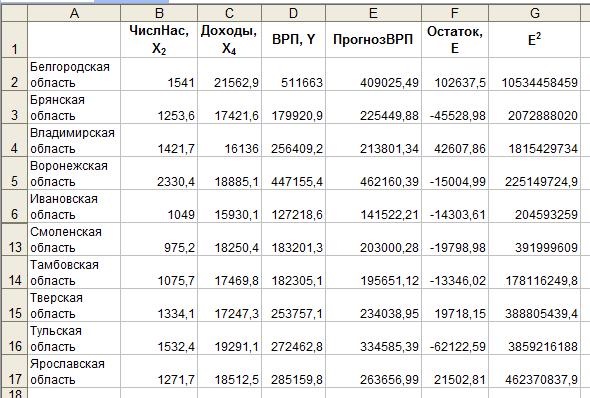
Task: Click cell with value 1049
Action: pos(159,206)
